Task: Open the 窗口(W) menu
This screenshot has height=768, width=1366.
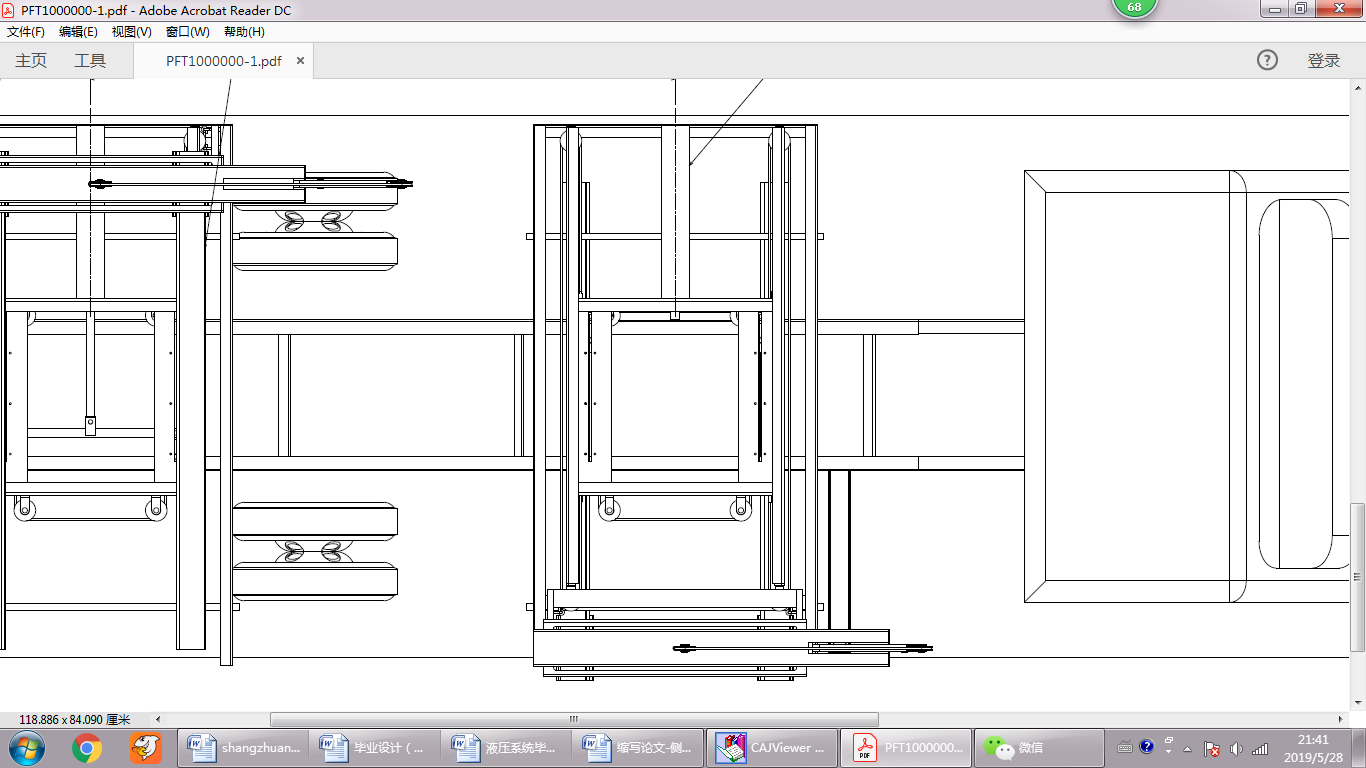Action: (188, 32)
